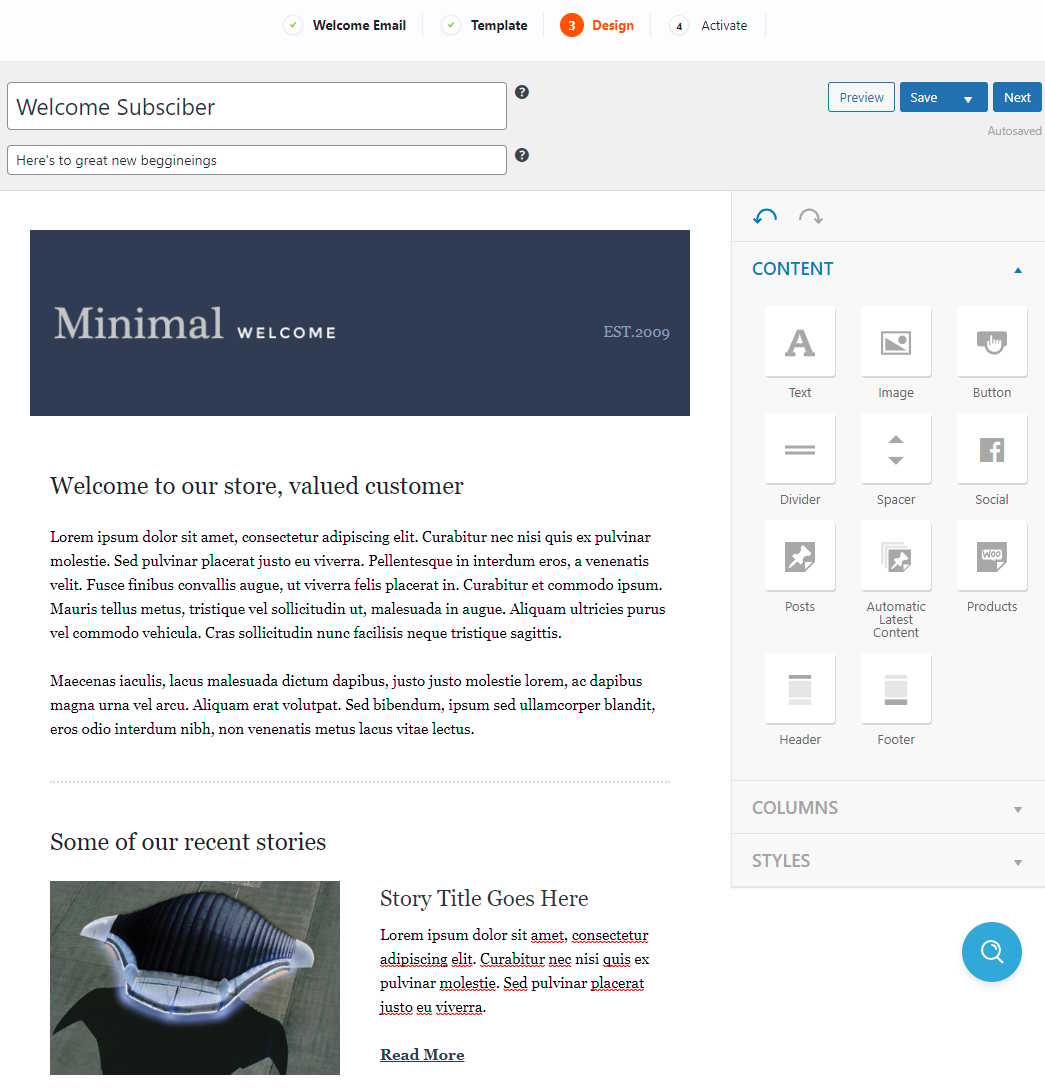
Task: Select the Social content block
Action: point(992,449)
